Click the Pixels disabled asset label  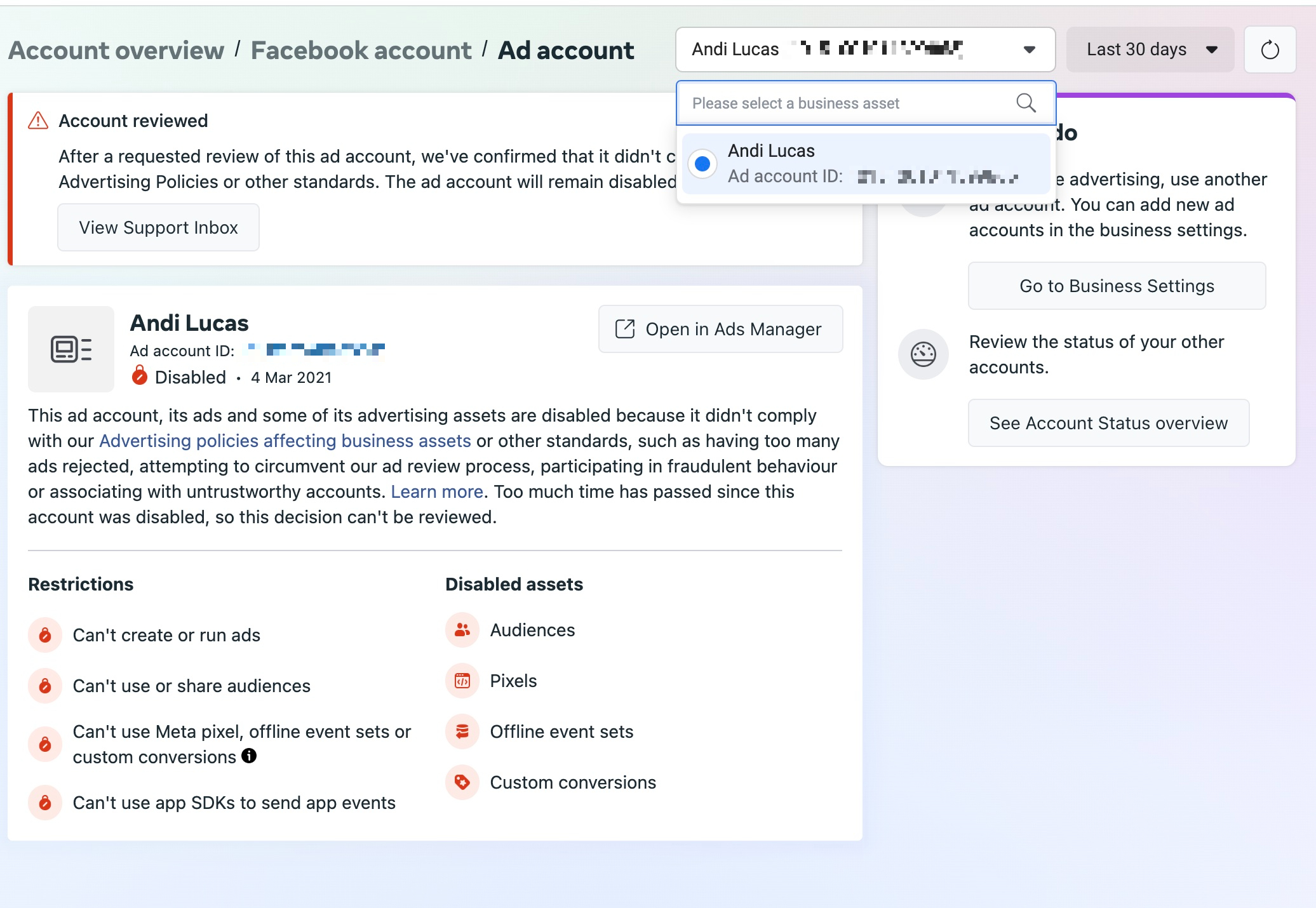tap(513, 681)
